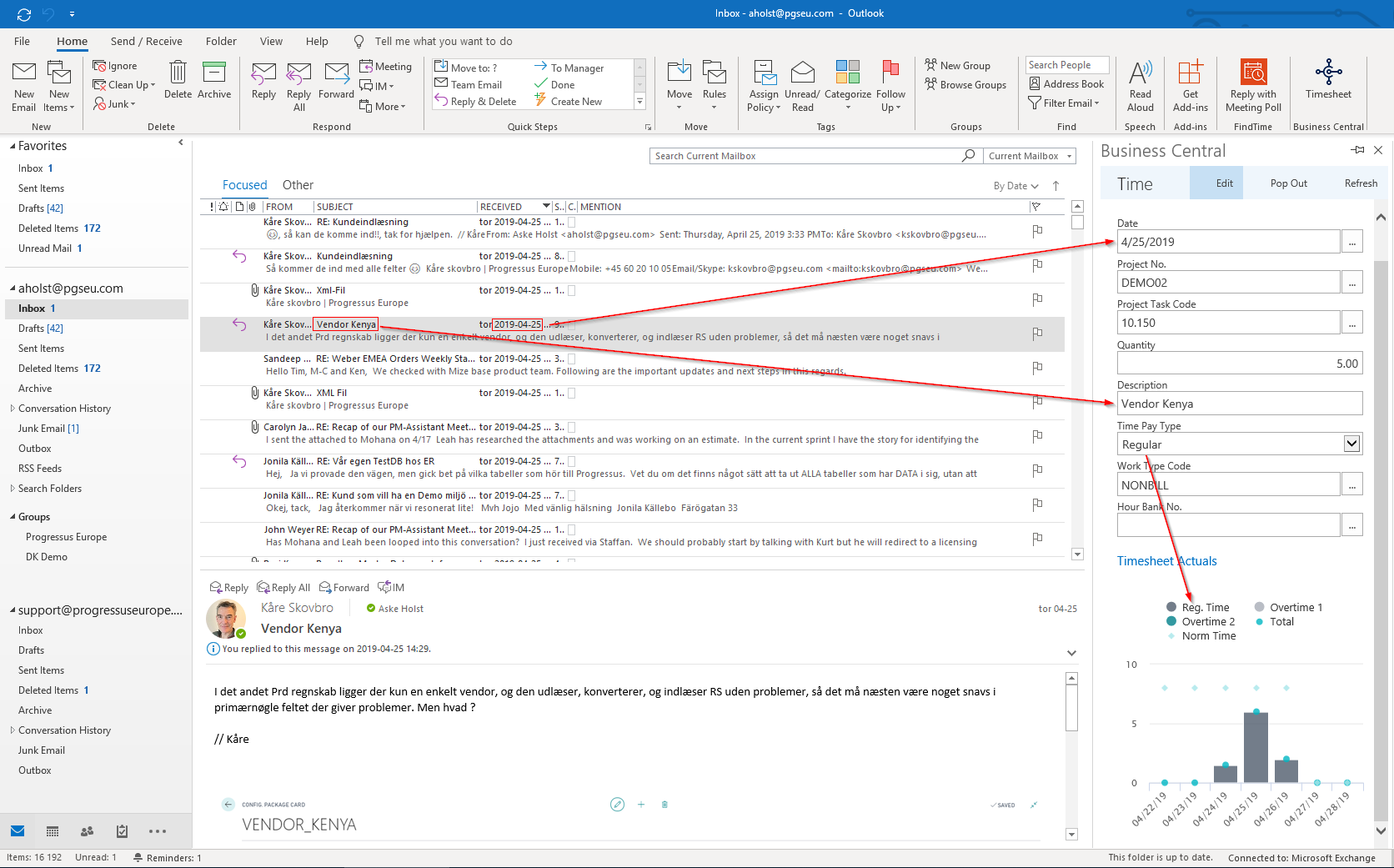Open the Timesheet Actuals link

click(1166, 561)
